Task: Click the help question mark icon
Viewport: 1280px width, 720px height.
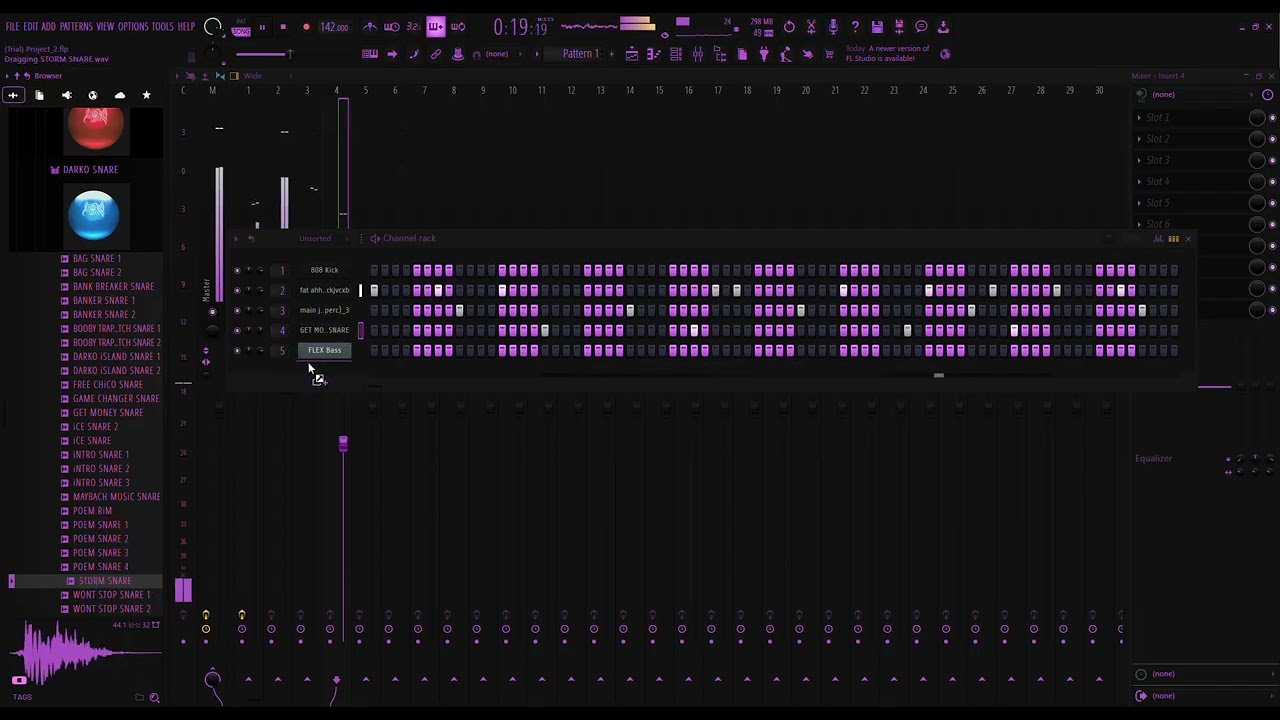Action: coord(855,27)
